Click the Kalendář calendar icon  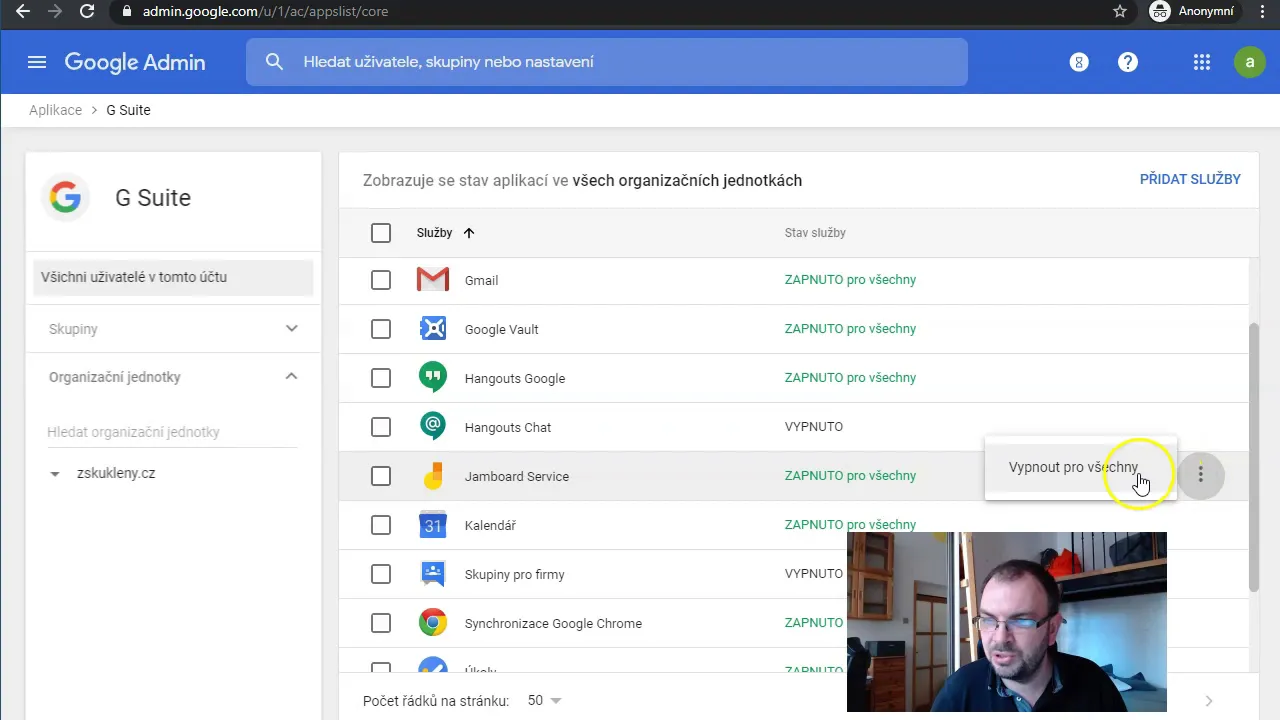433,525
